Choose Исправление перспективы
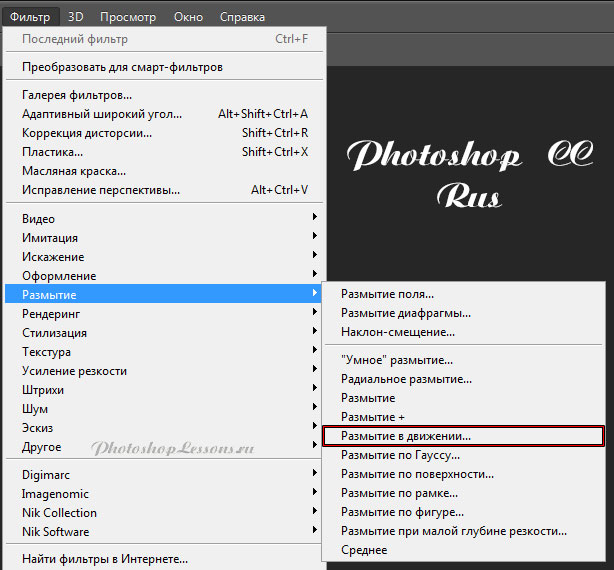The image size is (614, 570). [164, 190]
